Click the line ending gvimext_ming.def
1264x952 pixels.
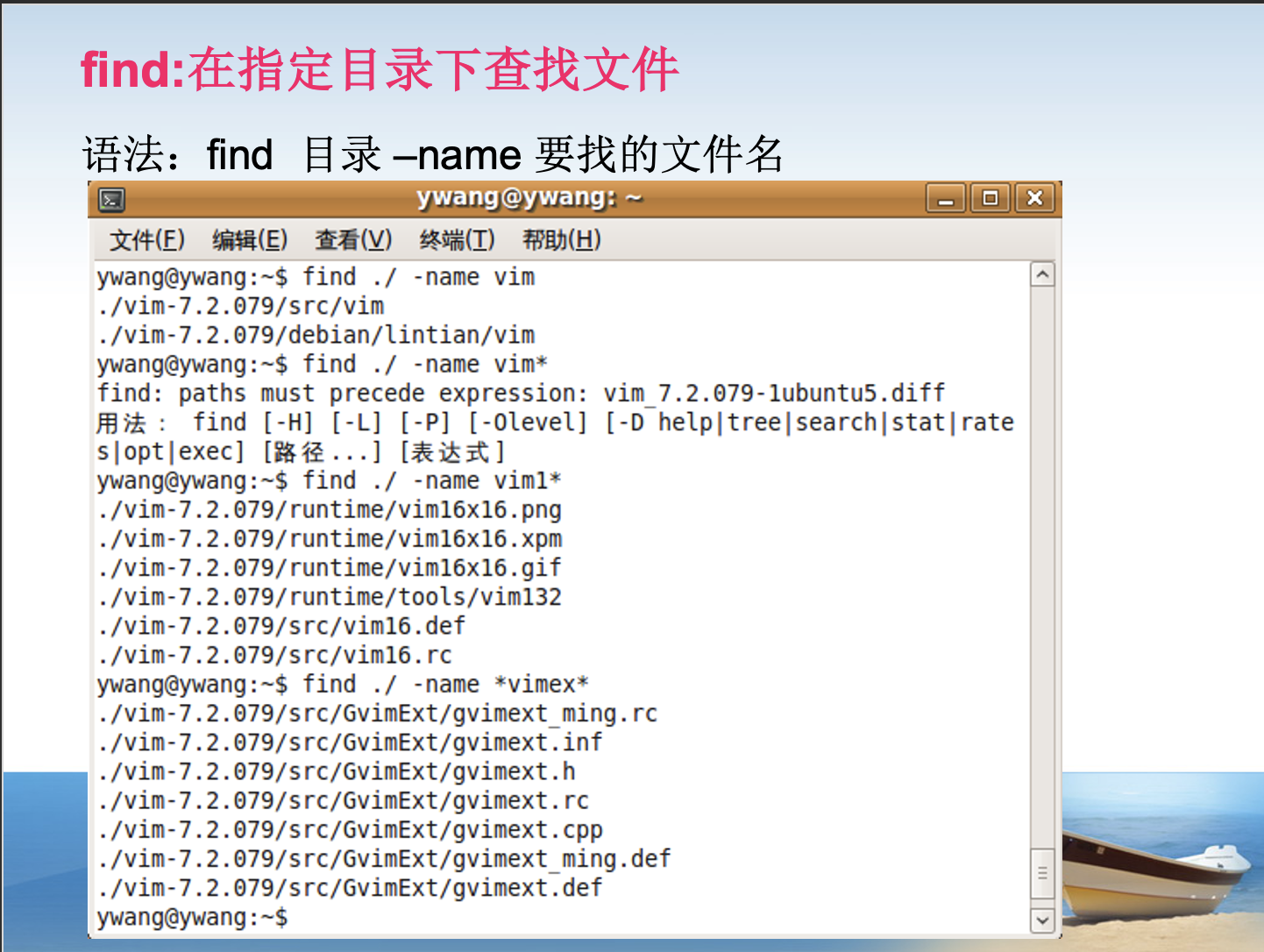(x=385, y=858)
